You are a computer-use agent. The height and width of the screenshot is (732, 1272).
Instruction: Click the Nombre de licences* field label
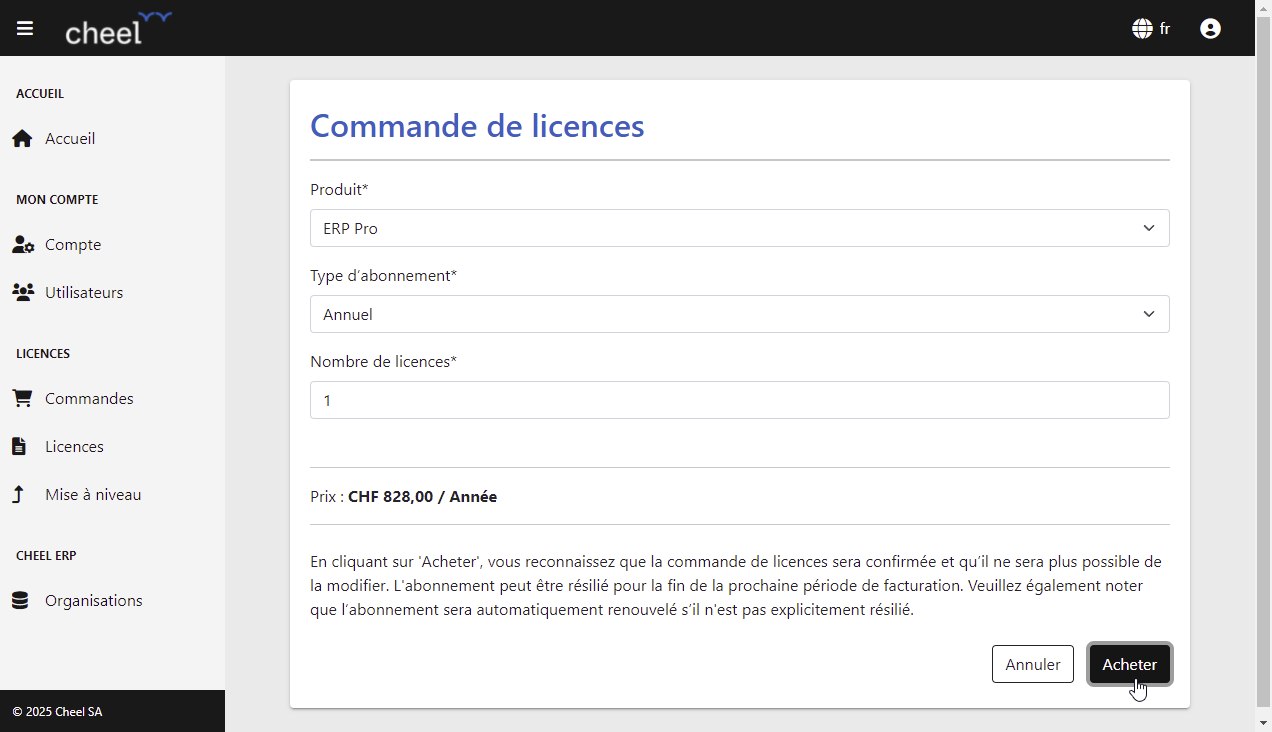[383, 361]
